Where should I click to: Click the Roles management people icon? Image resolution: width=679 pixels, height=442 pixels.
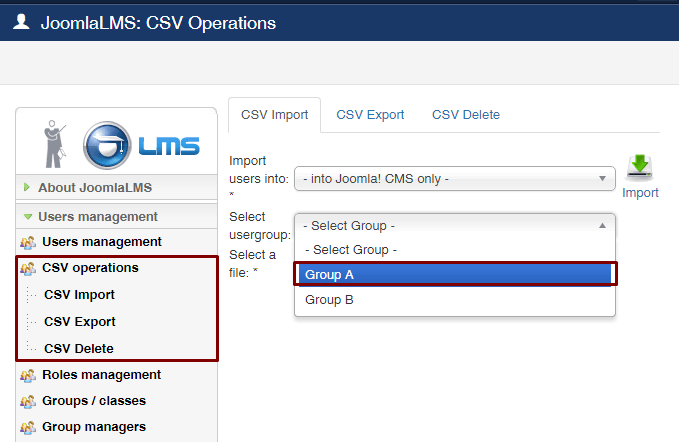point(28,375)
